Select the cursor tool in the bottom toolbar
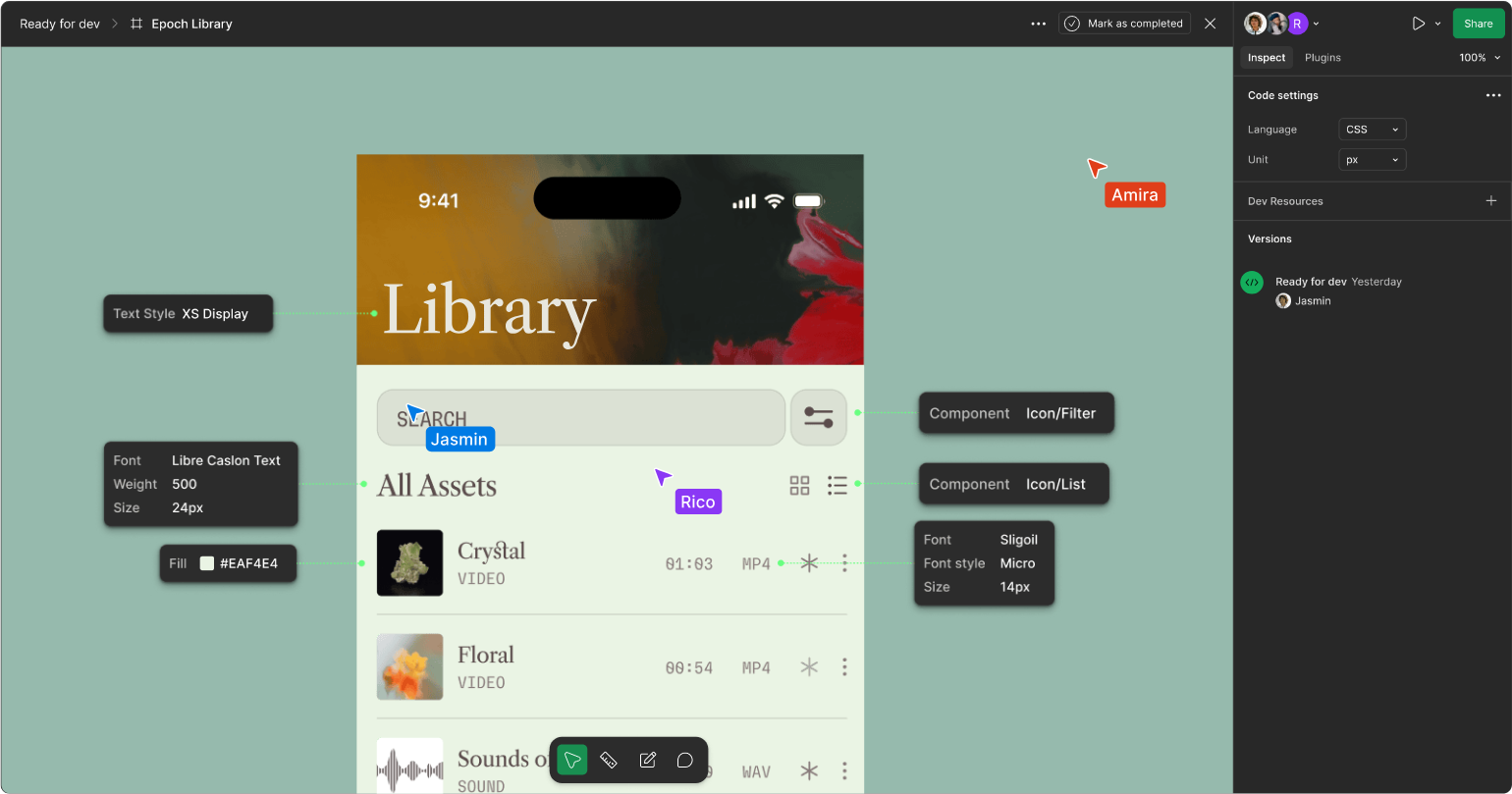 [x=572, y=760]
